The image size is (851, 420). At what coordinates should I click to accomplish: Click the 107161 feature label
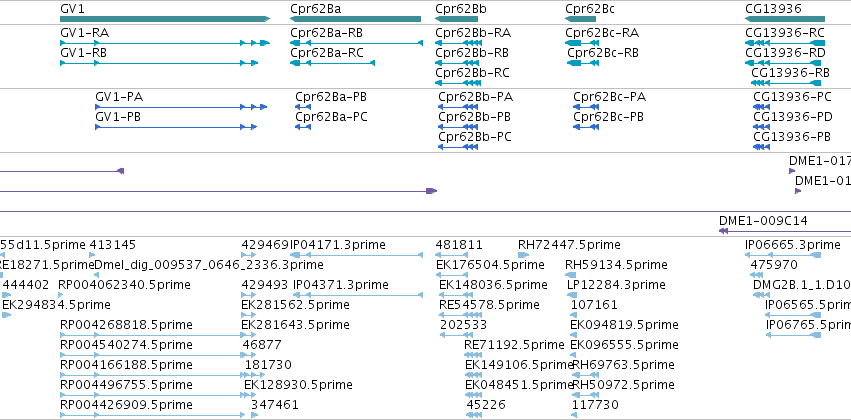tap(594, 305)
